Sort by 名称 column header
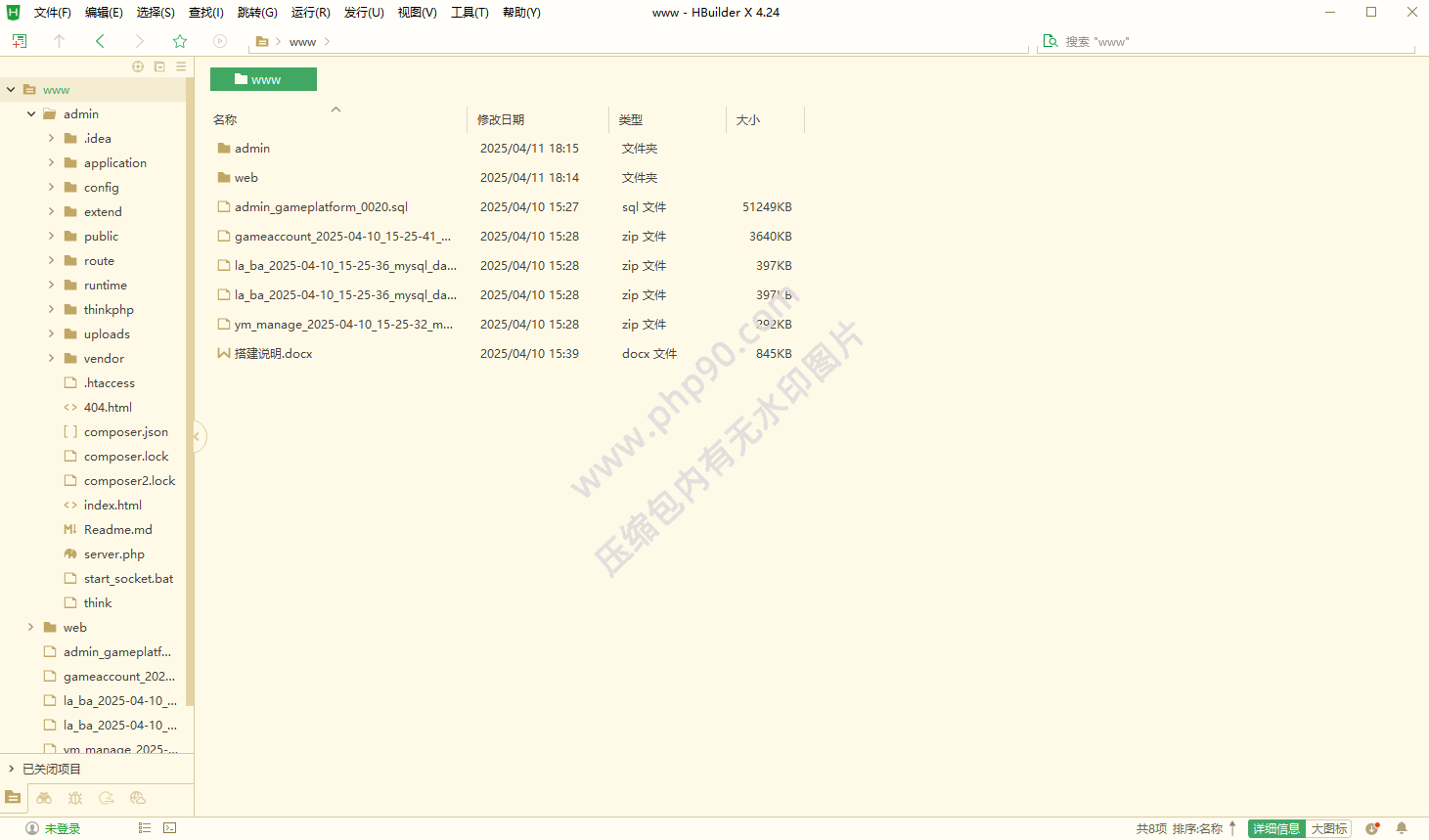The height and width of the screenshot is (840, 1429). (x=225, y=119)
